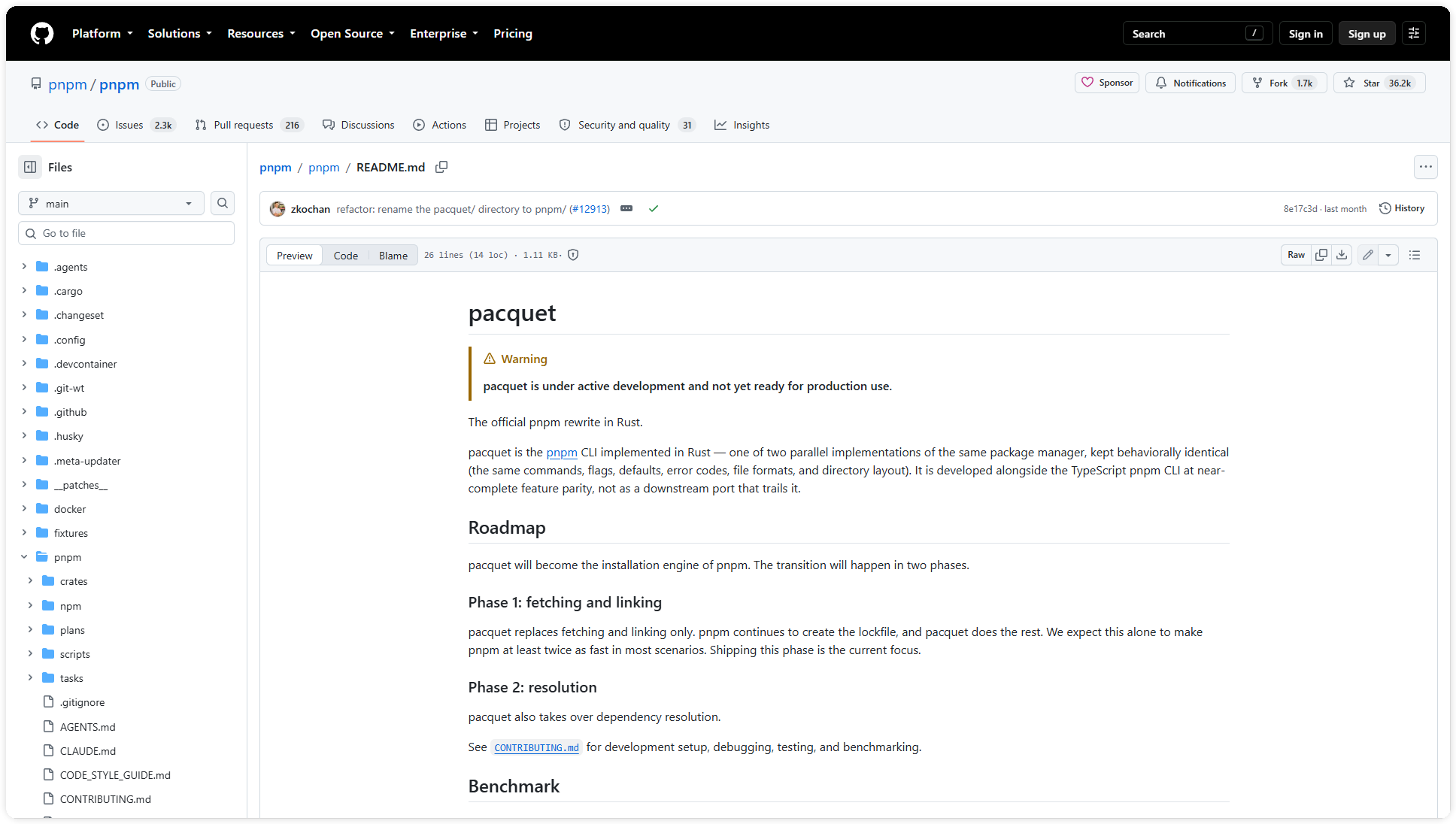Search files with the magnifier button
This screenshot has width=1456, height=824.
(x=223, y=203)
